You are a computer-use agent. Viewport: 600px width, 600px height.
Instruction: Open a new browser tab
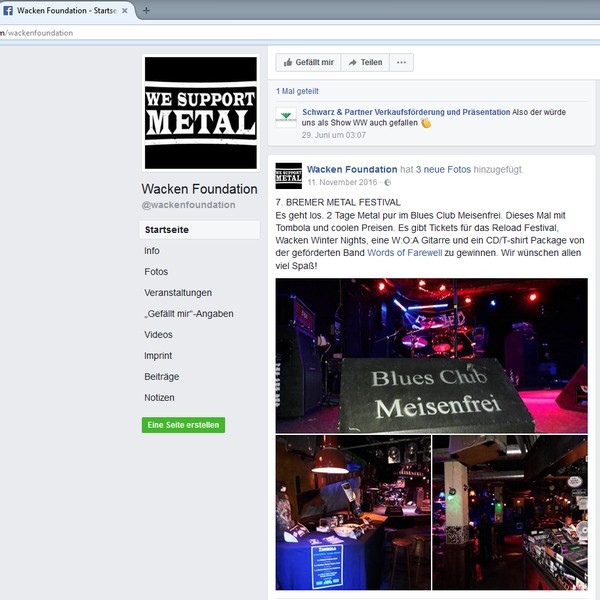coord(146,11)
